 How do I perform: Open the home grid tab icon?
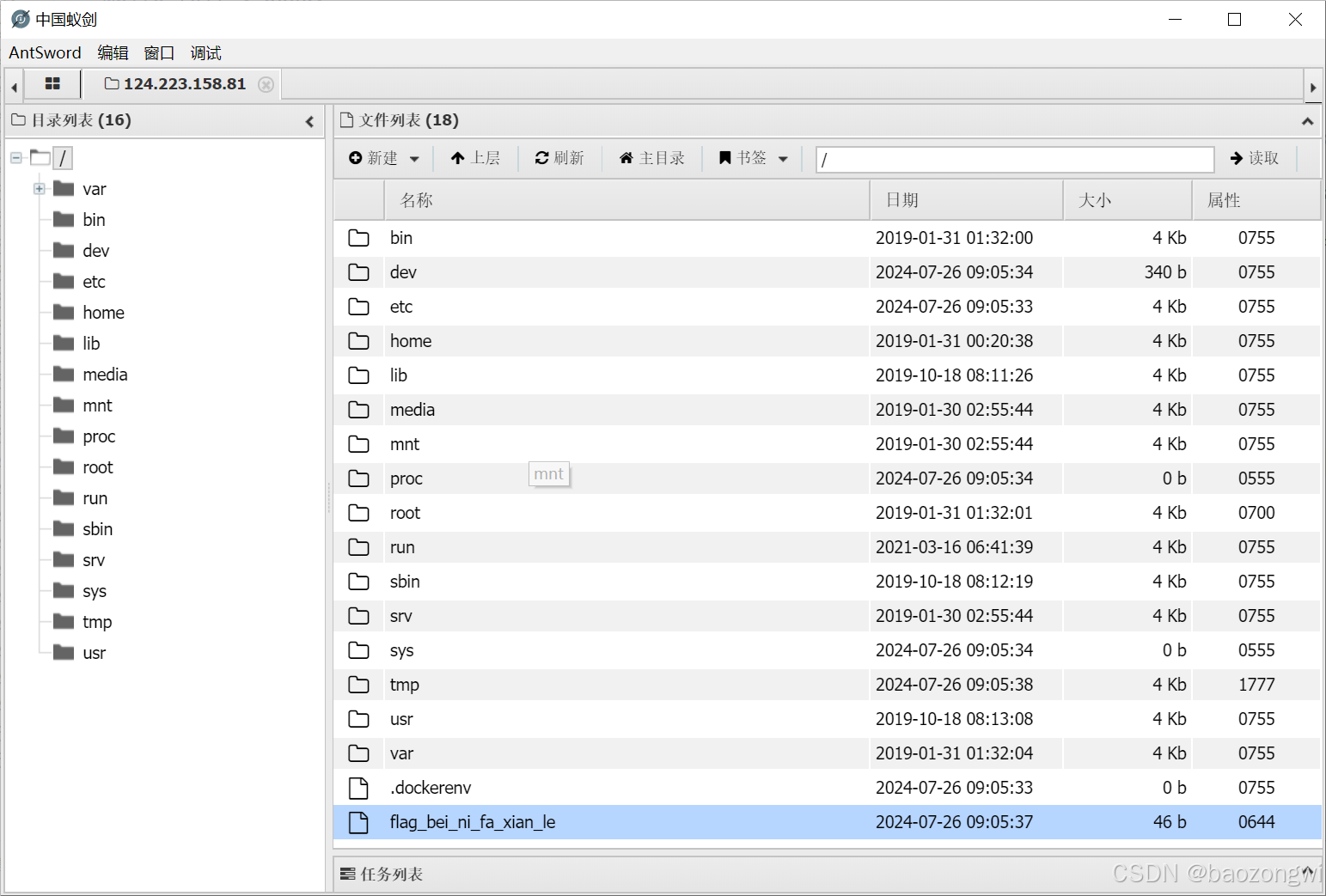pos(52,83)
